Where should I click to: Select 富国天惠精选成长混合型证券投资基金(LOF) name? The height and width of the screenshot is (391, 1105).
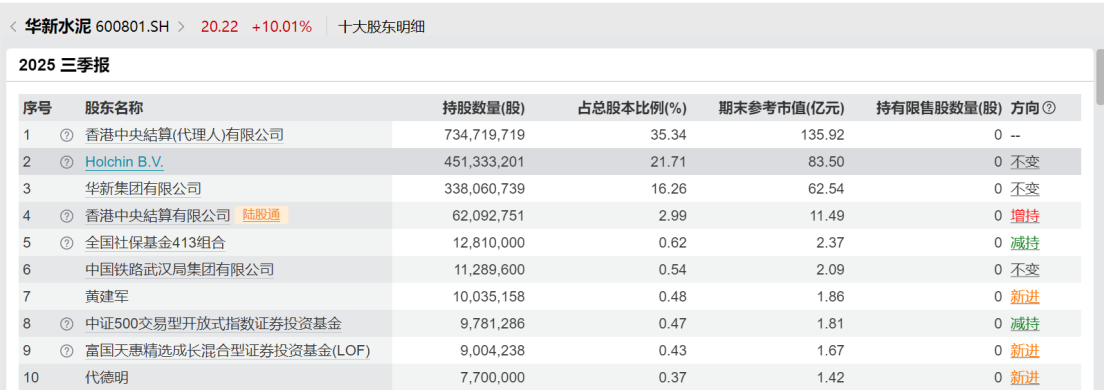tap(228, 351)
